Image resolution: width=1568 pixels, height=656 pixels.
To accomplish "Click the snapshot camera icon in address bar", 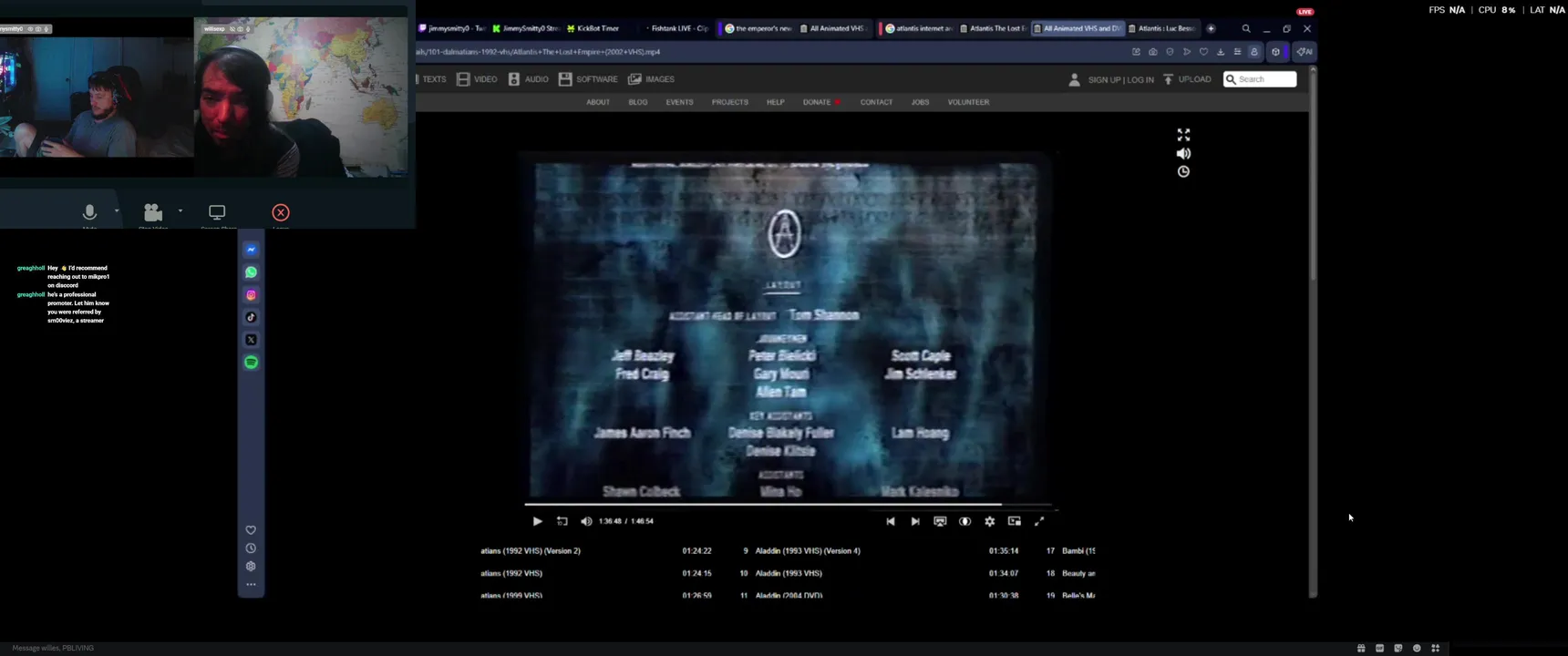I will click(x=1153, y=52).
